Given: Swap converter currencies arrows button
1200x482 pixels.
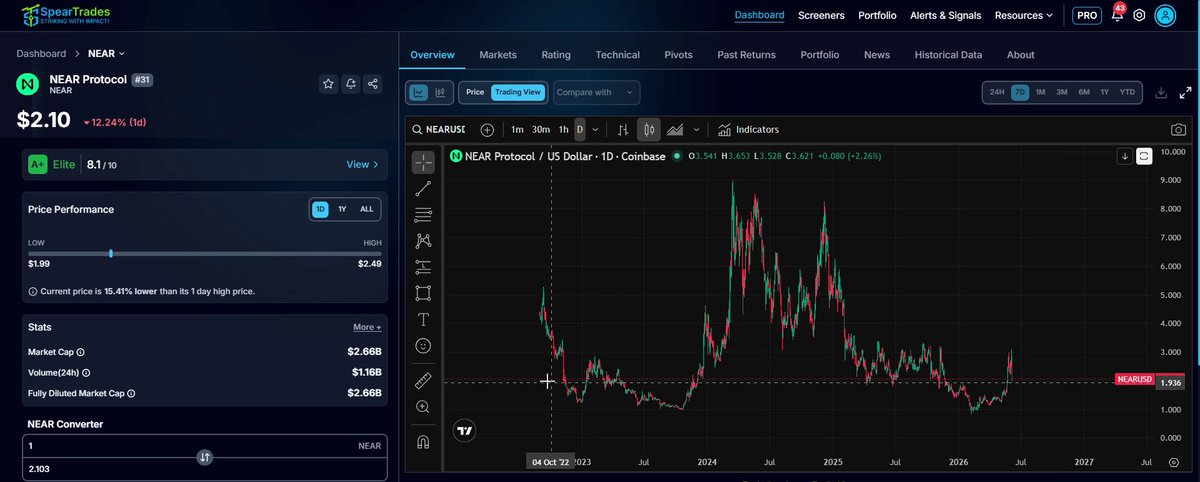Looking at the screenshot, I should tap(204, 457).
